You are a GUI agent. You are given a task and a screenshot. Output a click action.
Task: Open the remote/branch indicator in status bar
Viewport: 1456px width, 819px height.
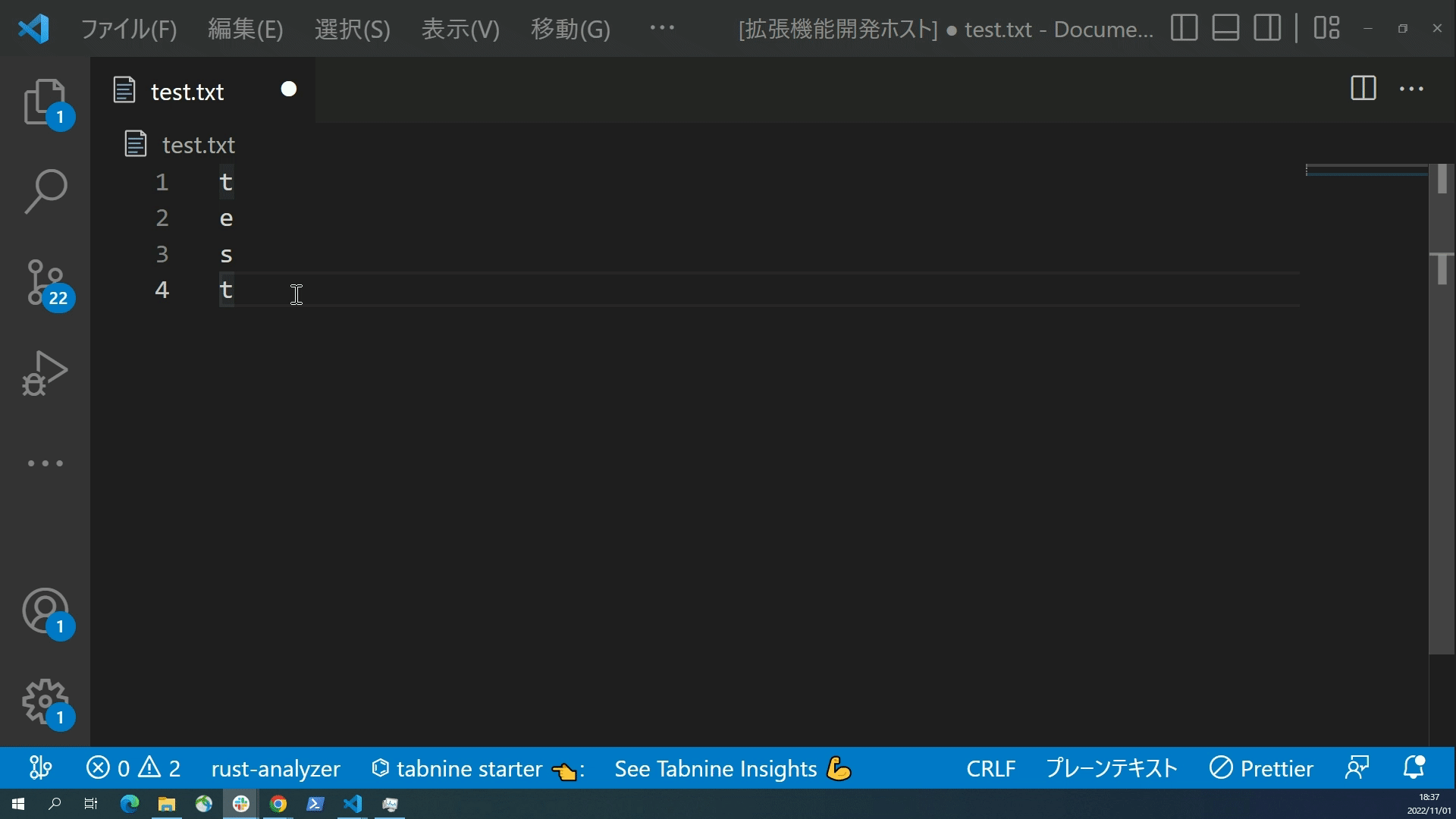coord(40,768)
